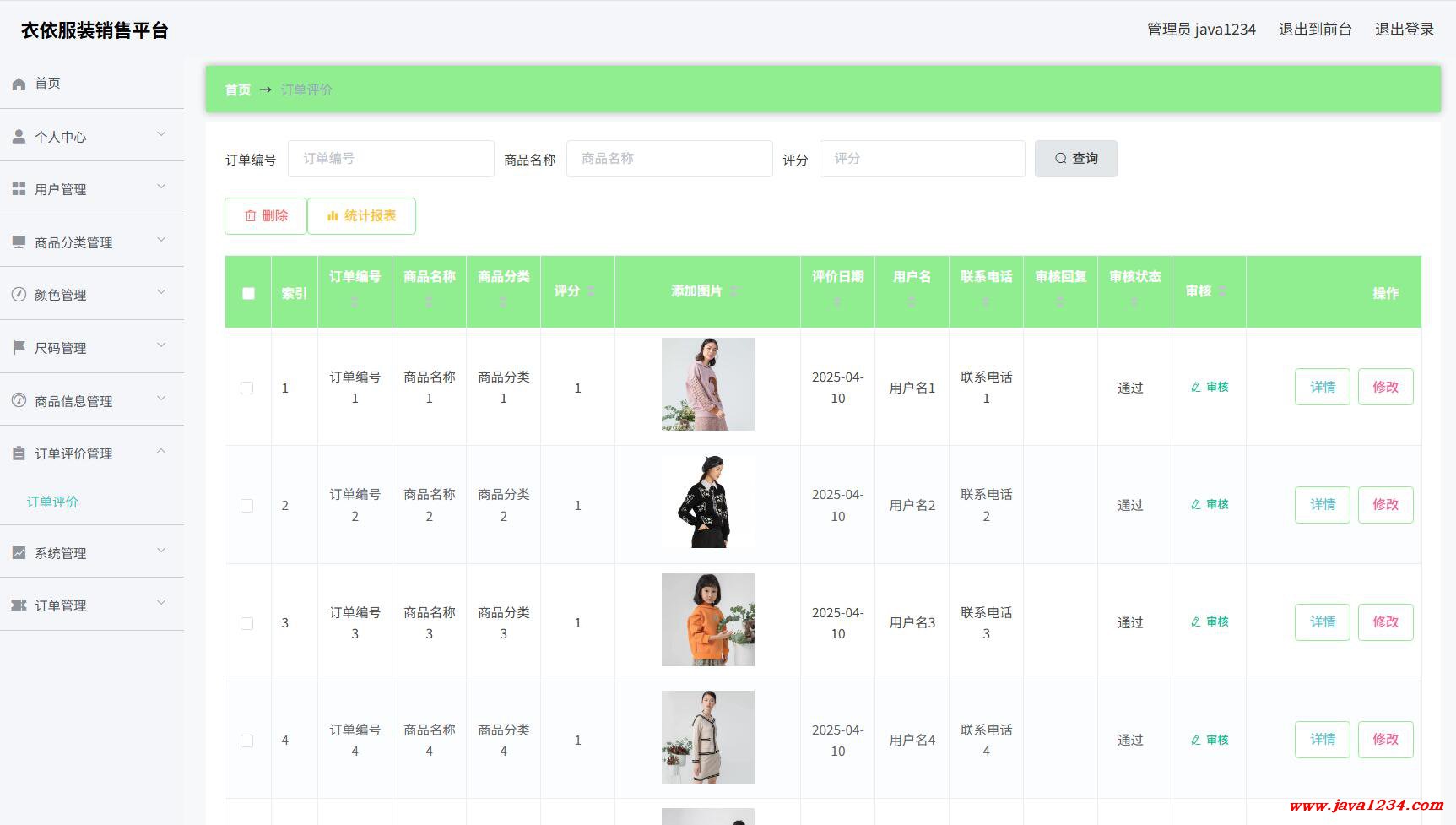Click 退出登录 in the top bar

[1404, 30]
